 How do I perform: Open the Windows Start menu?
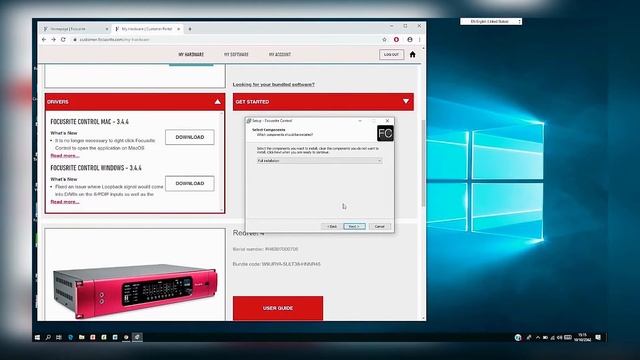[x=38, y=337]
